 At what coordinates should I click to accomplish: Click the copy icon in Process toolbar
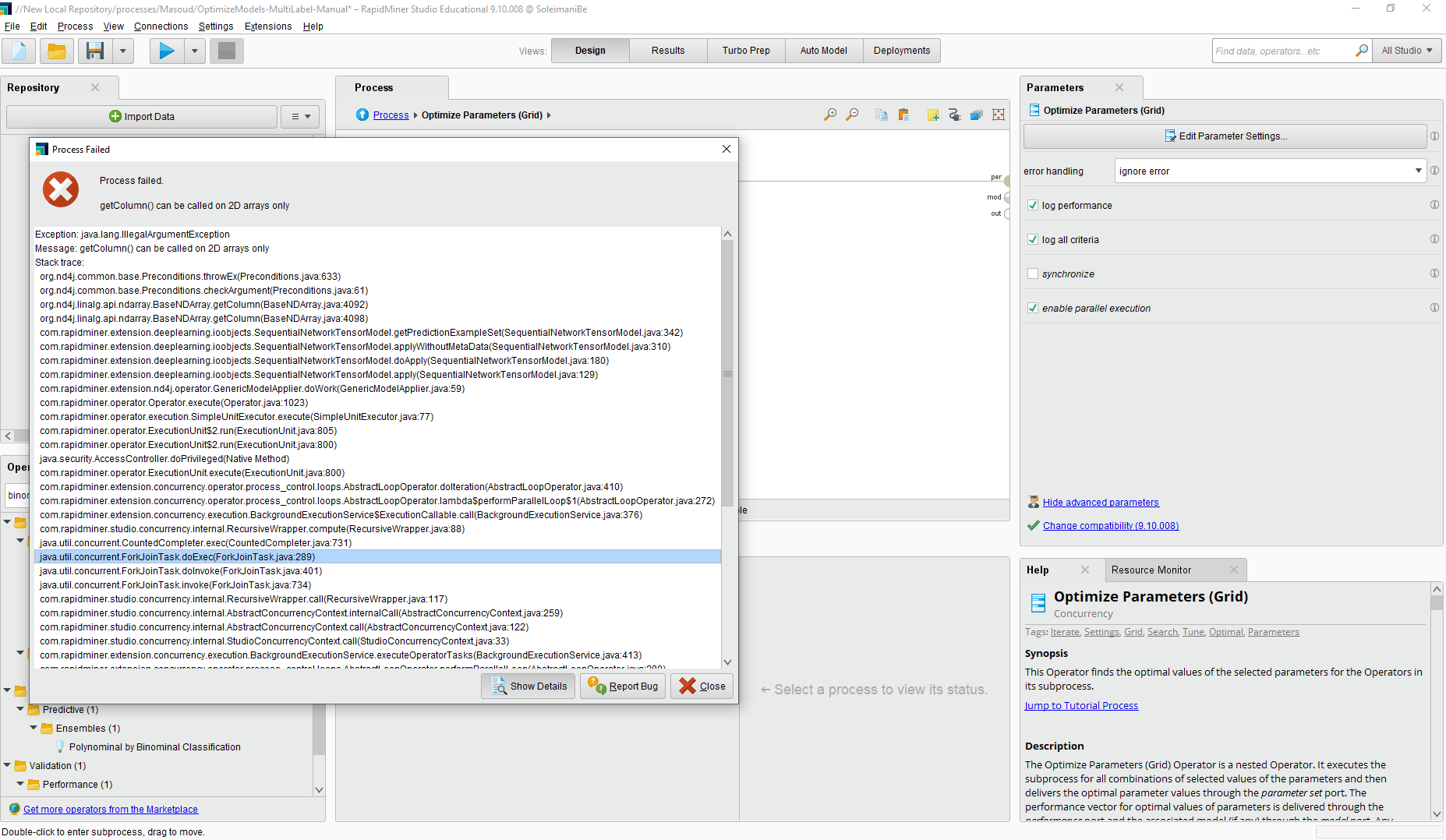point(882,115)
